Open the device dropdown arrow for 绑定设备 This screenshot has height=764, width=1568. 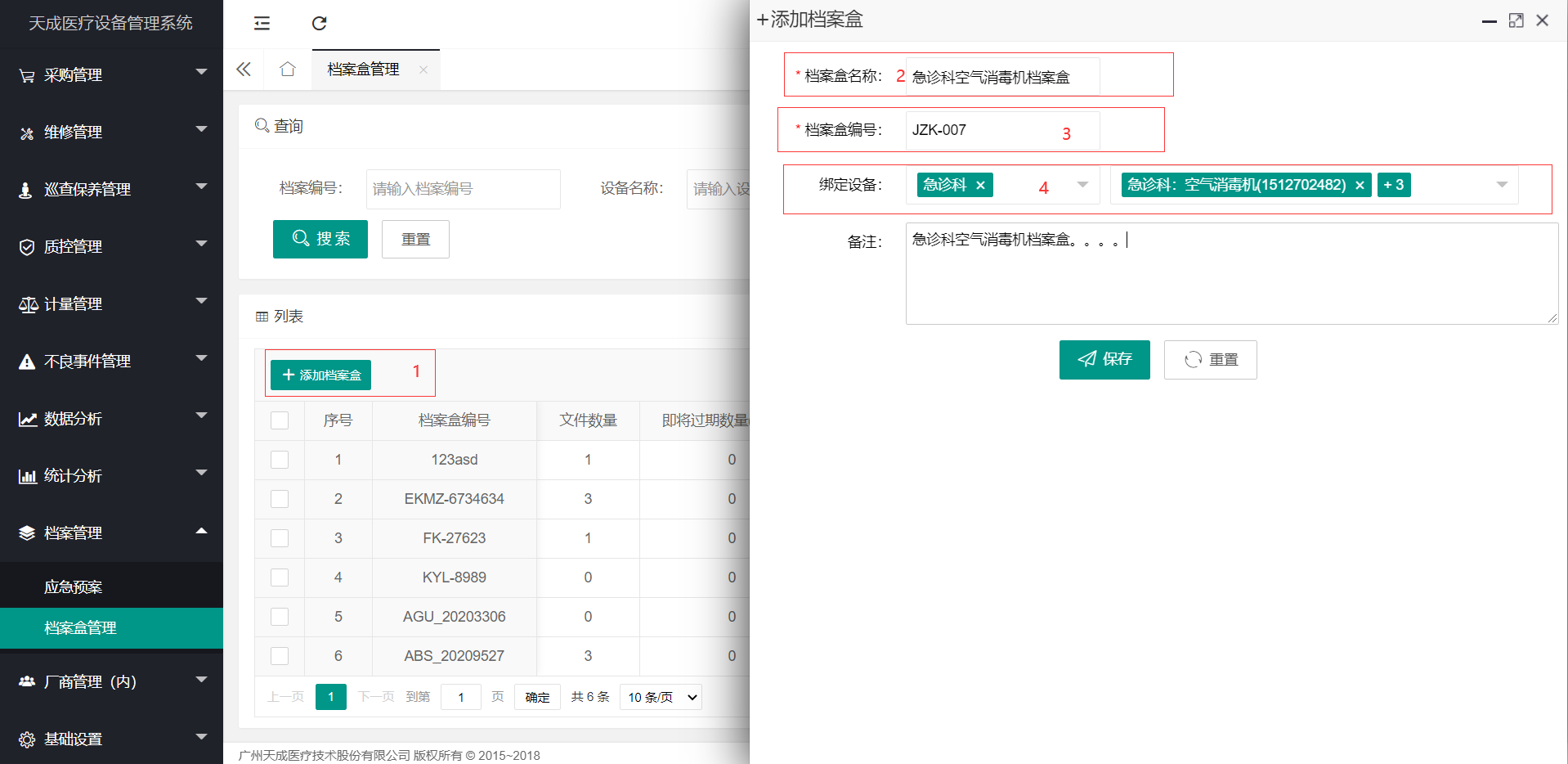coord(1502,185)
